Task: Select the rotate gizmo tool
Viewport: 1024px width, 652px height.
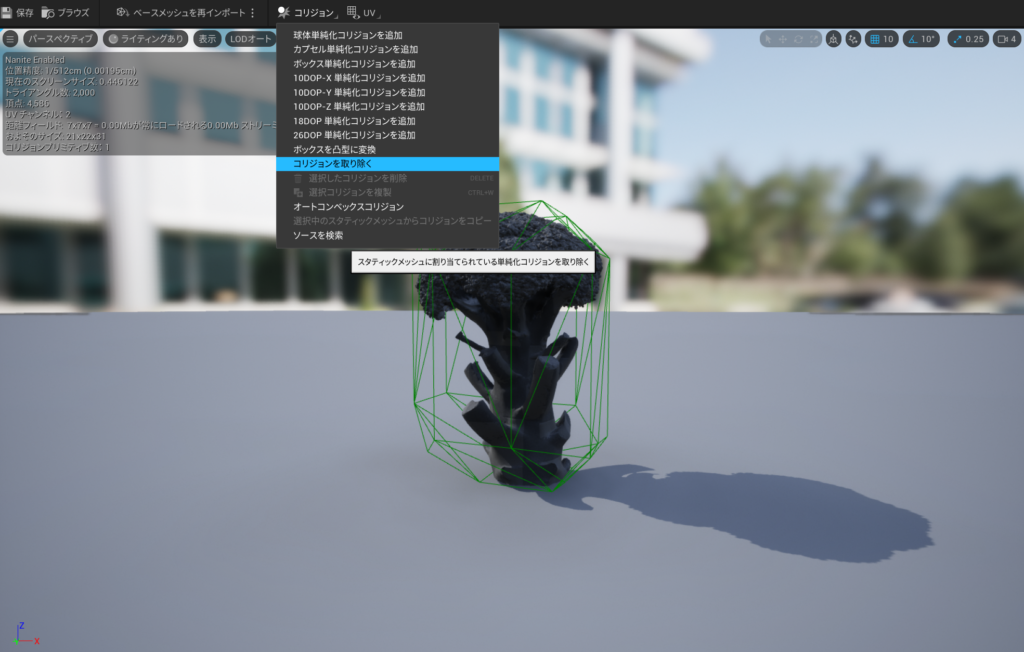Action: click(798, 39)
